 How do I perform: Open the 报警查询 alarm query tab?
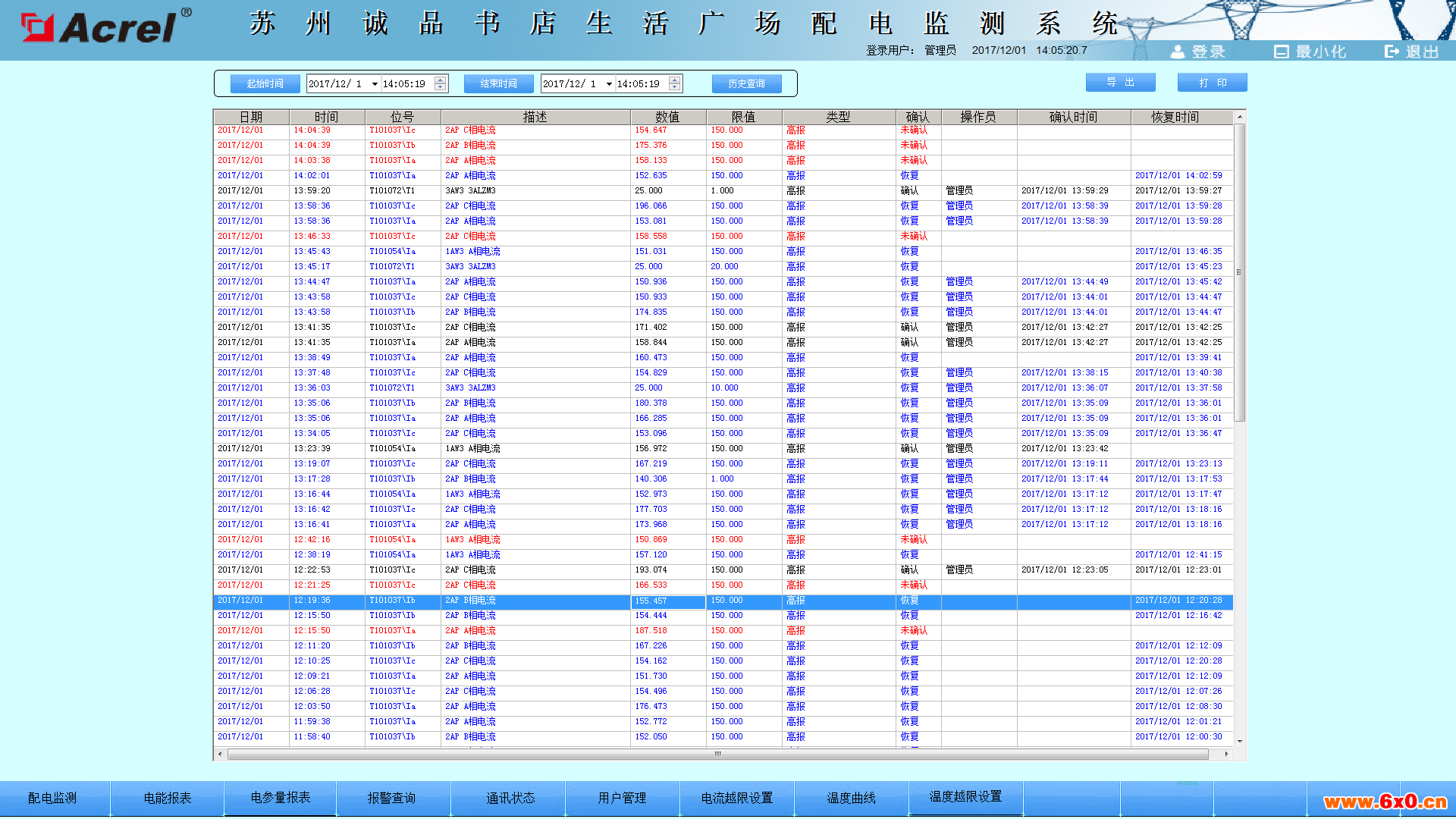point(391,798)
